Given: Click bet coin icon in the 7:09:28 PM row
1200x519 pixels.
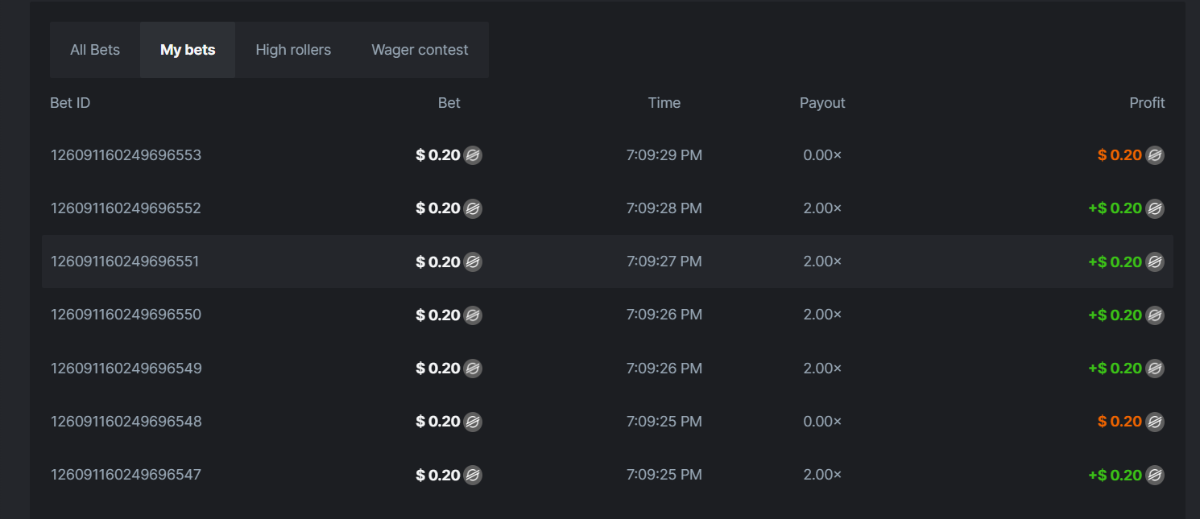Looking at the screenshot, I should click(473, 208).
